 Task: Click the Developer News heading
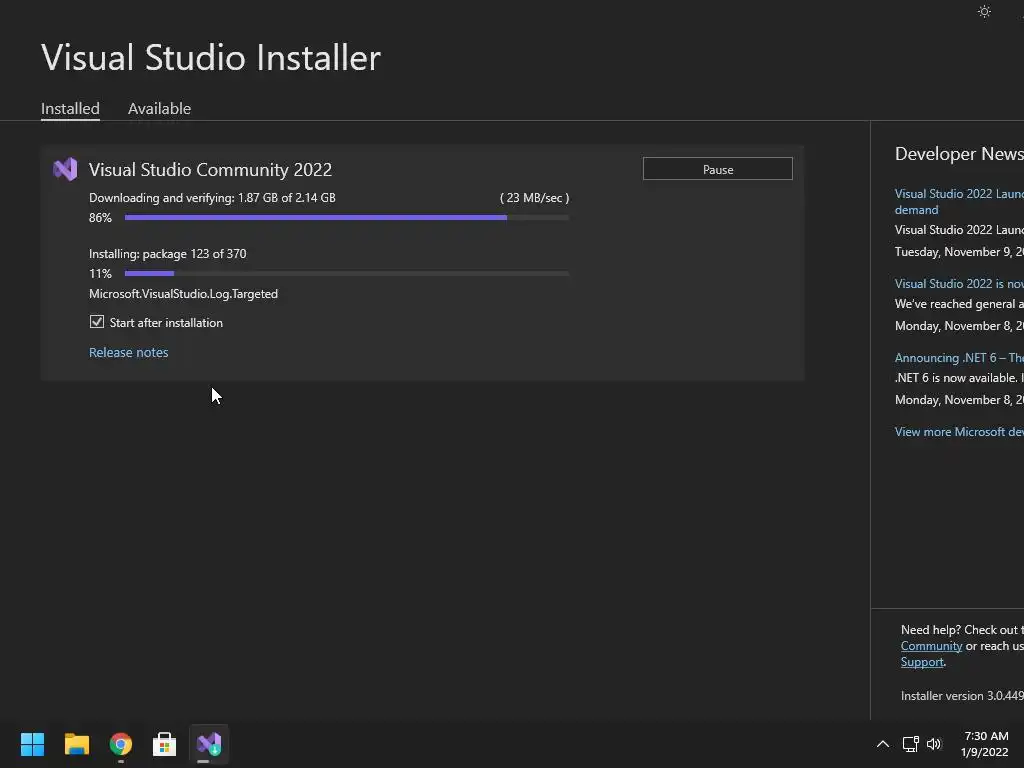pos(959,153)
